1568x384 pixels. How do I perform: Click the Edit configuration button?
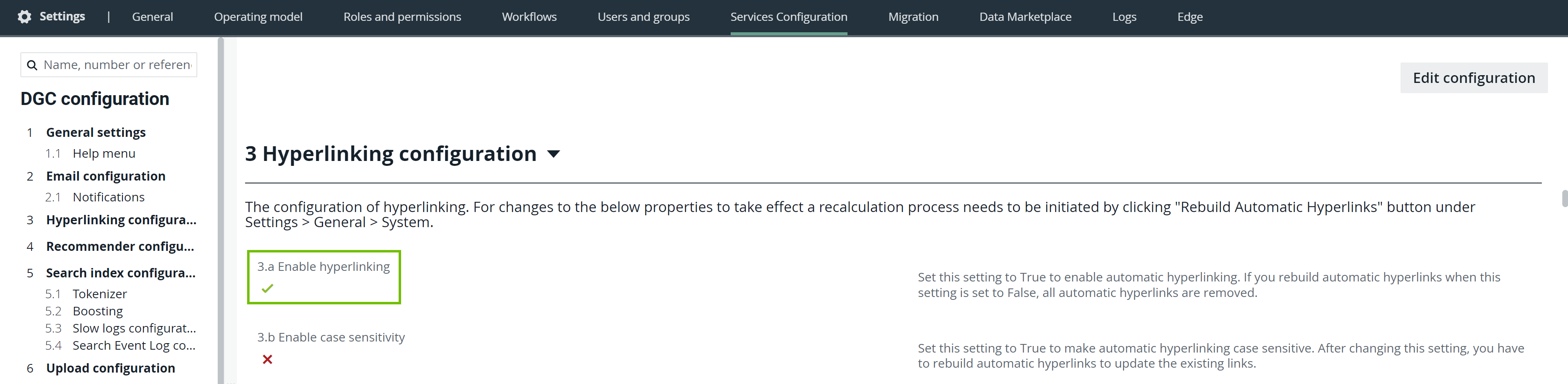coord(1474,78)
